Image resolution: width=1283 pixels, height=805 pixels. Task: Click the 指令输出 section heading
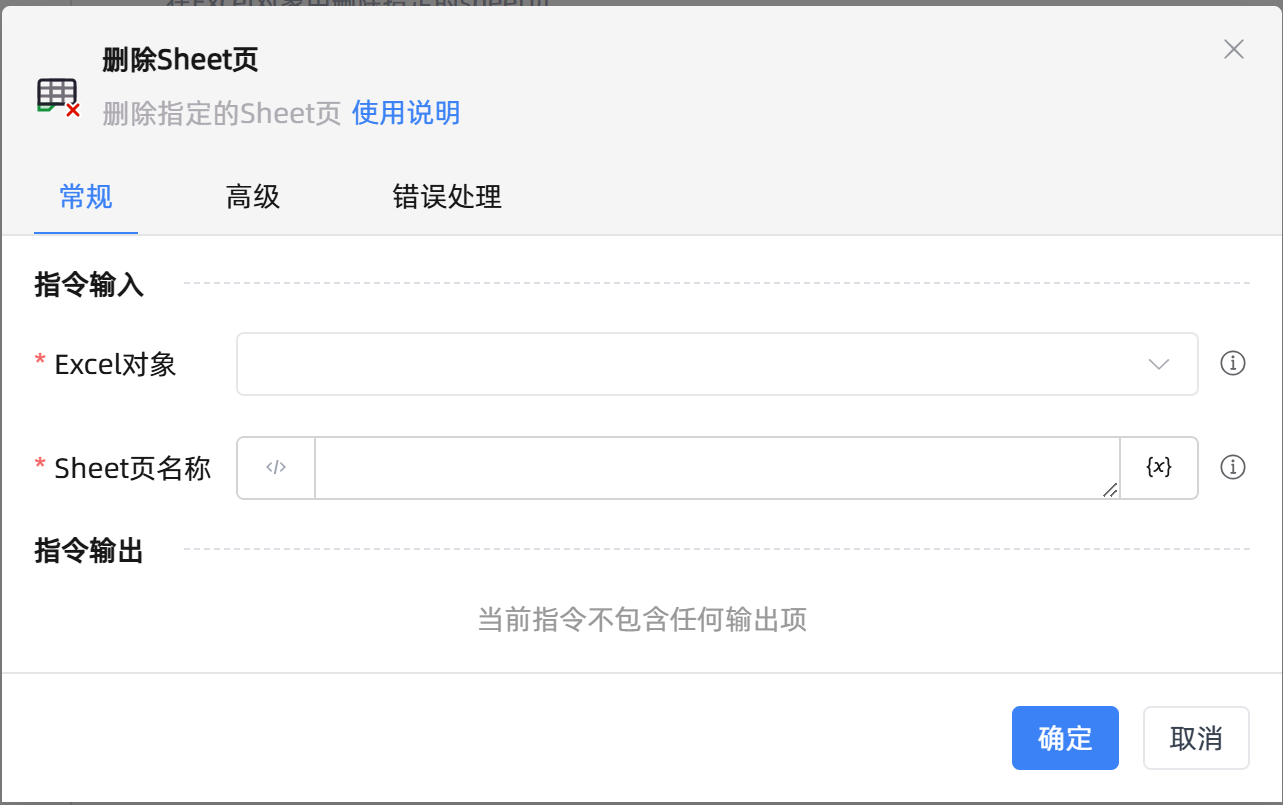(89, 551)
